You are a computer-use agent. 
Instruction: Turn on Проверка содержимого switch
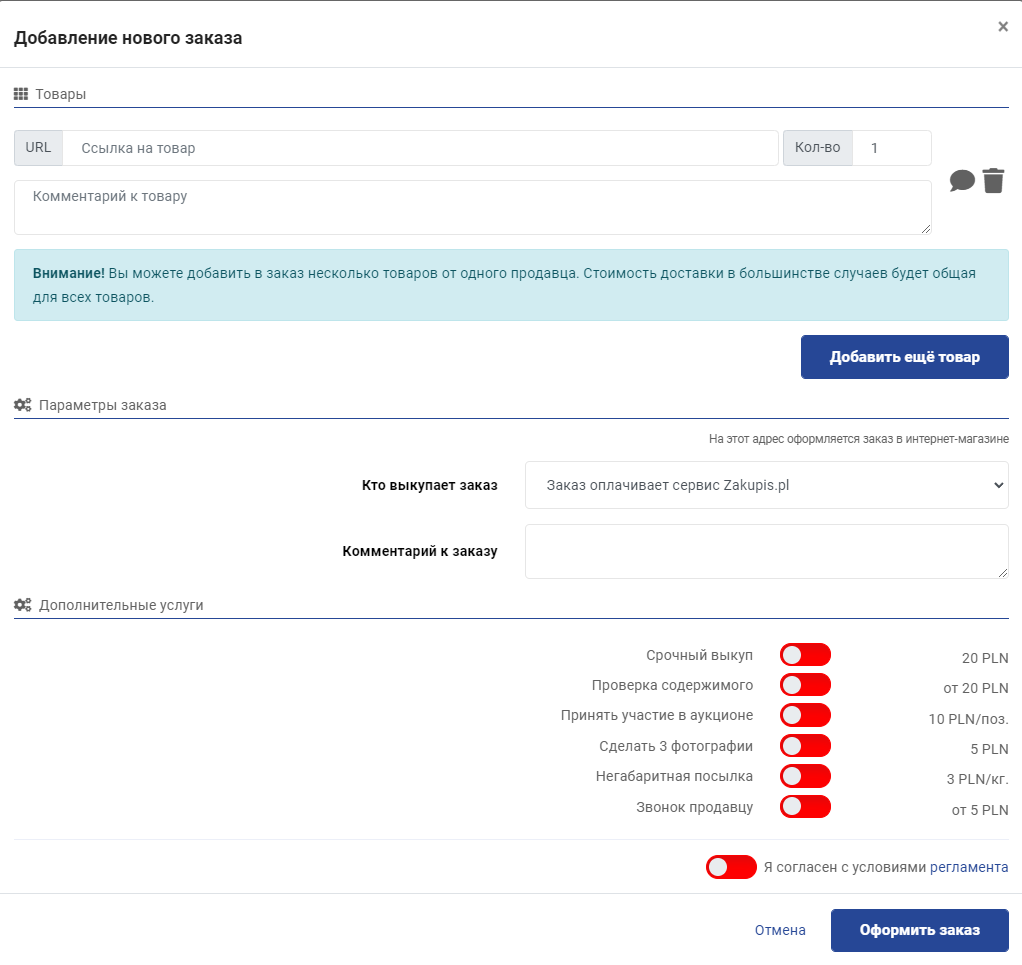click(x=805, y=685)
